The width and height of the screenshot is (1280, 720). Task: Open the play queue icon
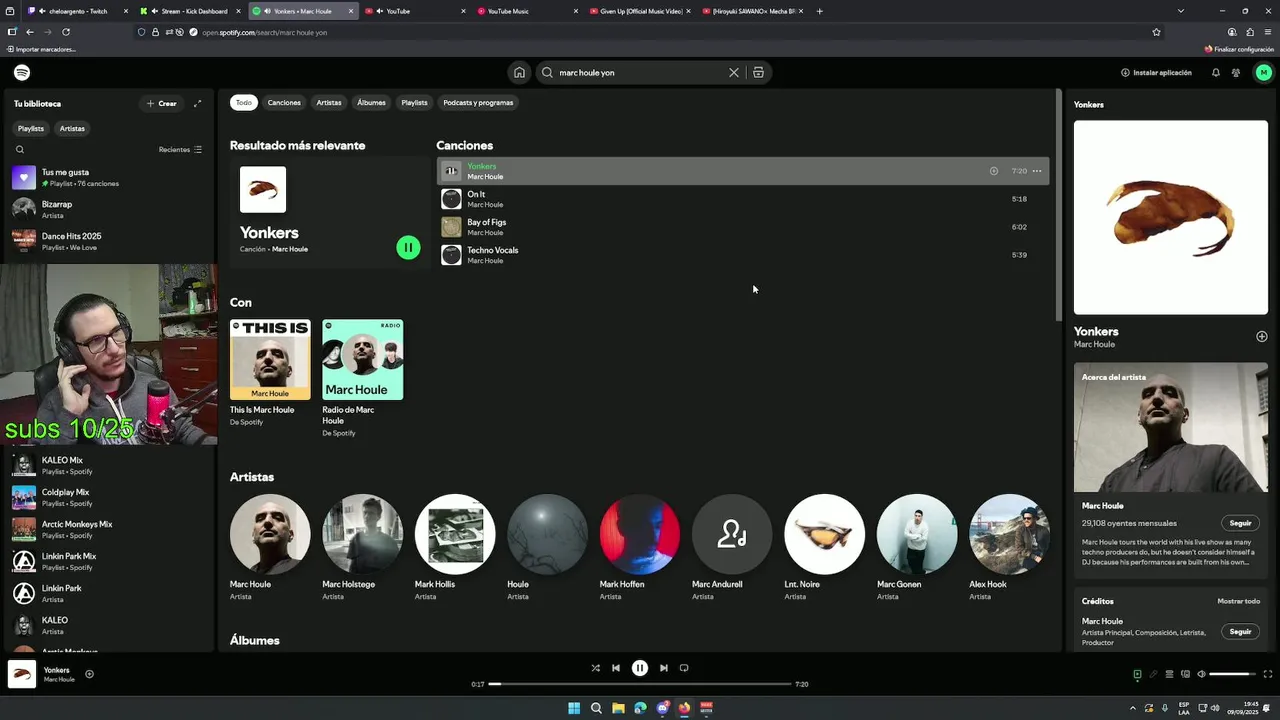1169,674
